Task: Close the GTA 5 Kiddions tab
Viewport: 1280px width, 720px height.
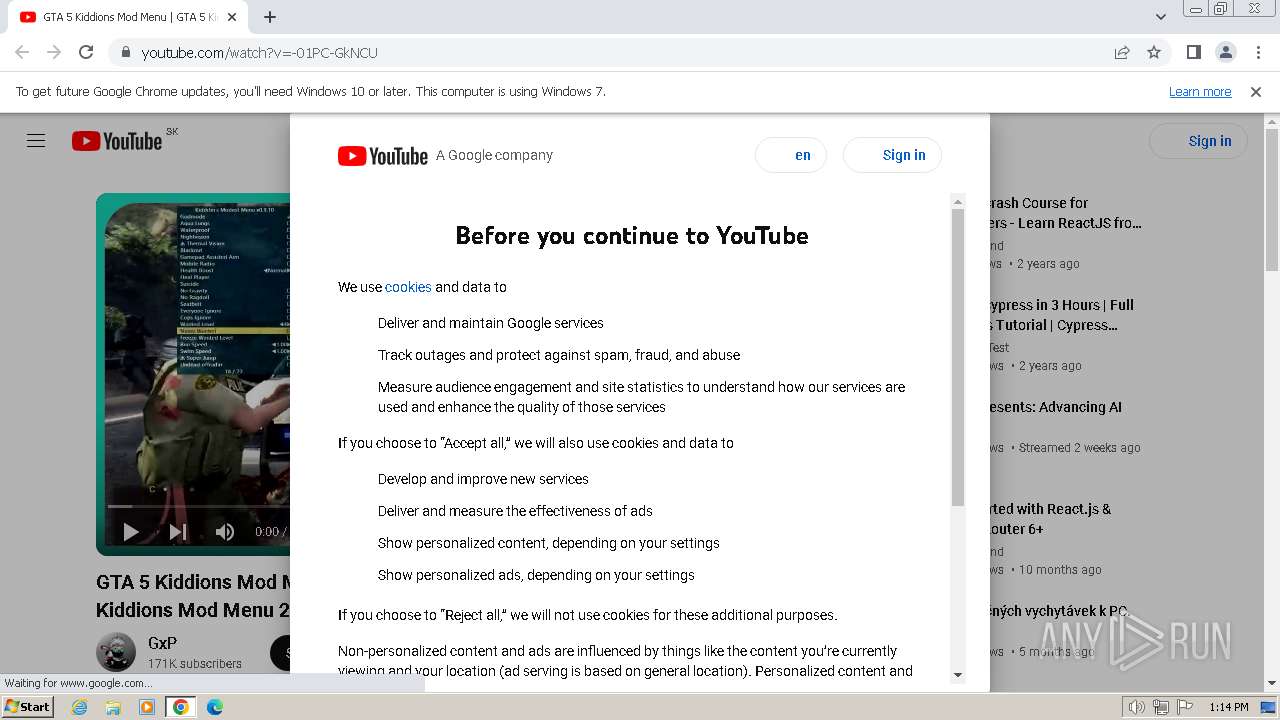Action: pos(232,17)
